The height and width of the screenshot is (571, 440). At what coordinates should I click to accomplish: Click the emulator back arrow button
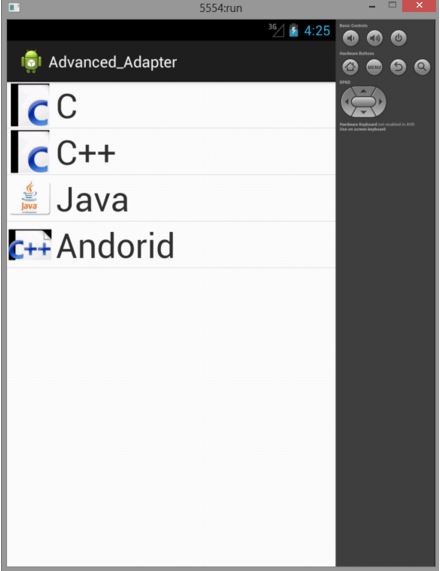point(398,67)
